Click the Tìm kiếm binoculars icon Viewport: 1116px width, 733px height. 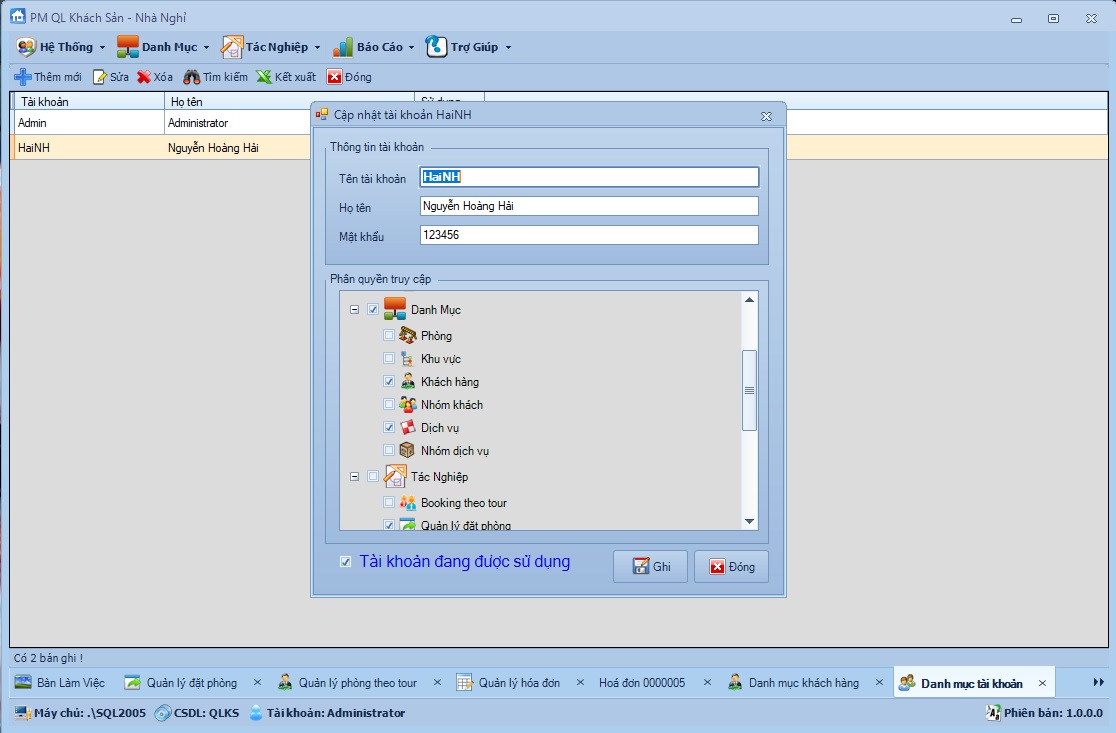(191, 77)
